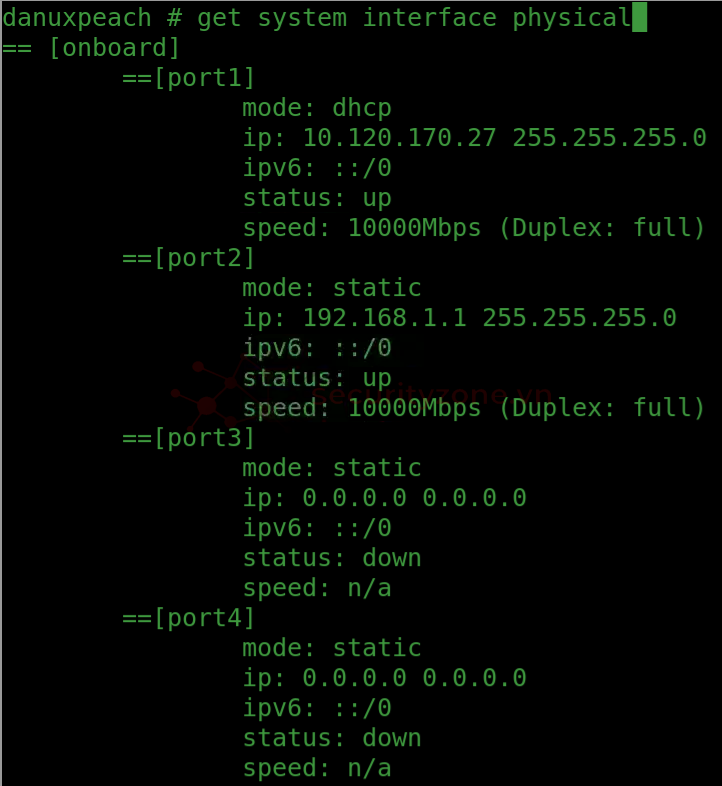
Task: Click the green terminal cursor block
Action: point(639,17)
